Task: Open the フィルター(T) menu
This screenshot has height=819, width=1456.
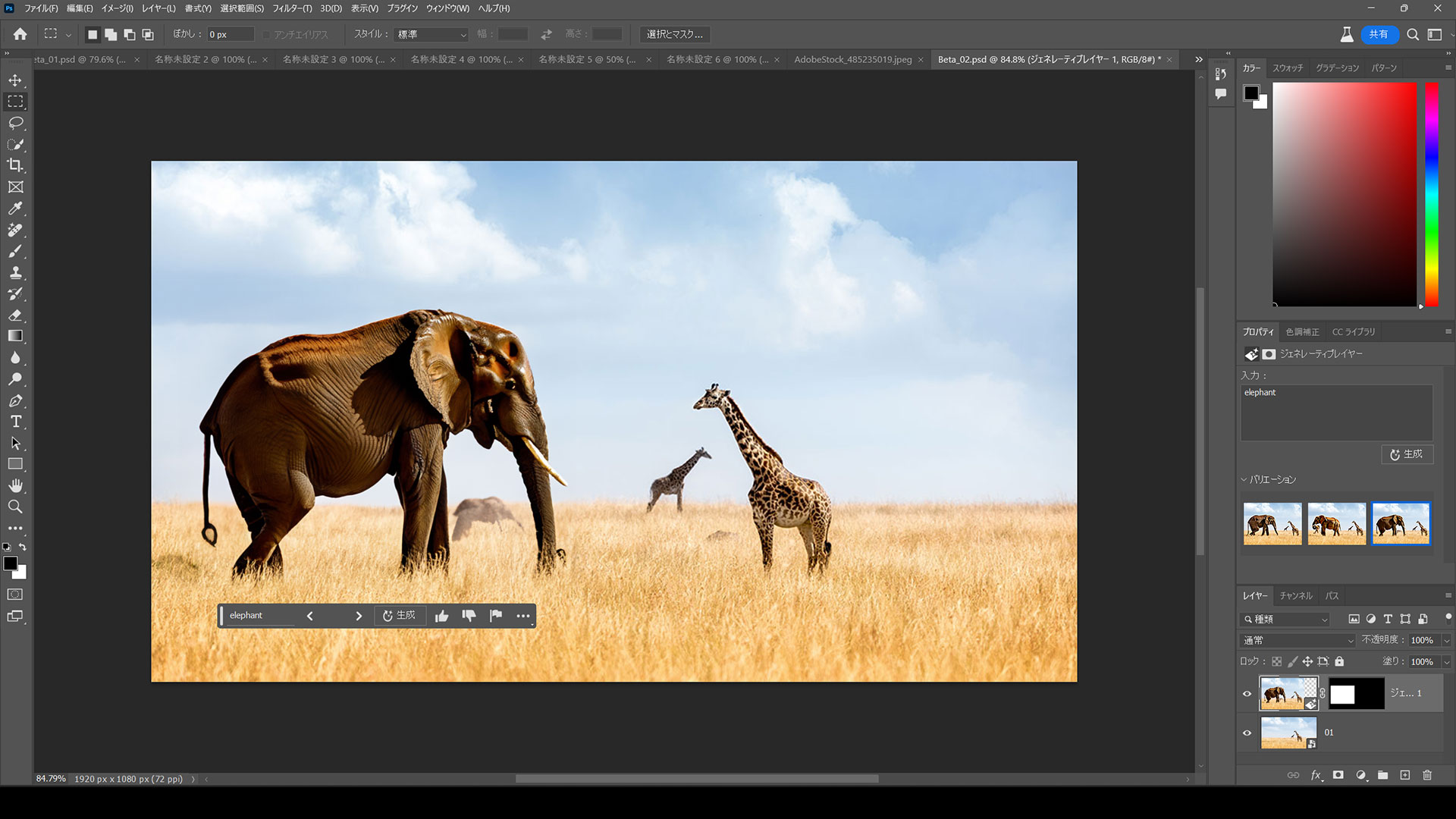Action: (x=292, y=8)
